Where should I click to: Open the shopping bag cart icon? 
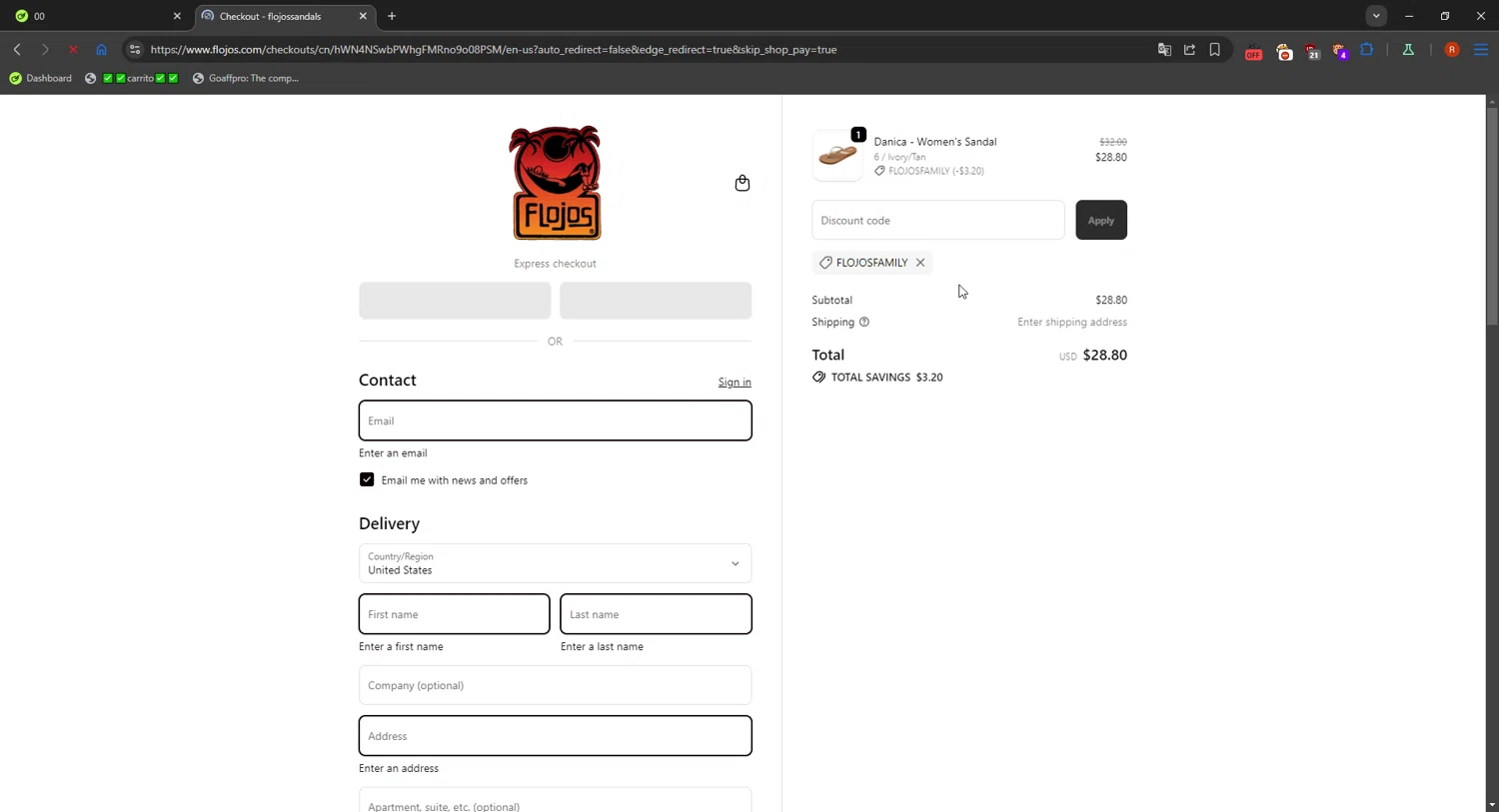click(742, 183)
